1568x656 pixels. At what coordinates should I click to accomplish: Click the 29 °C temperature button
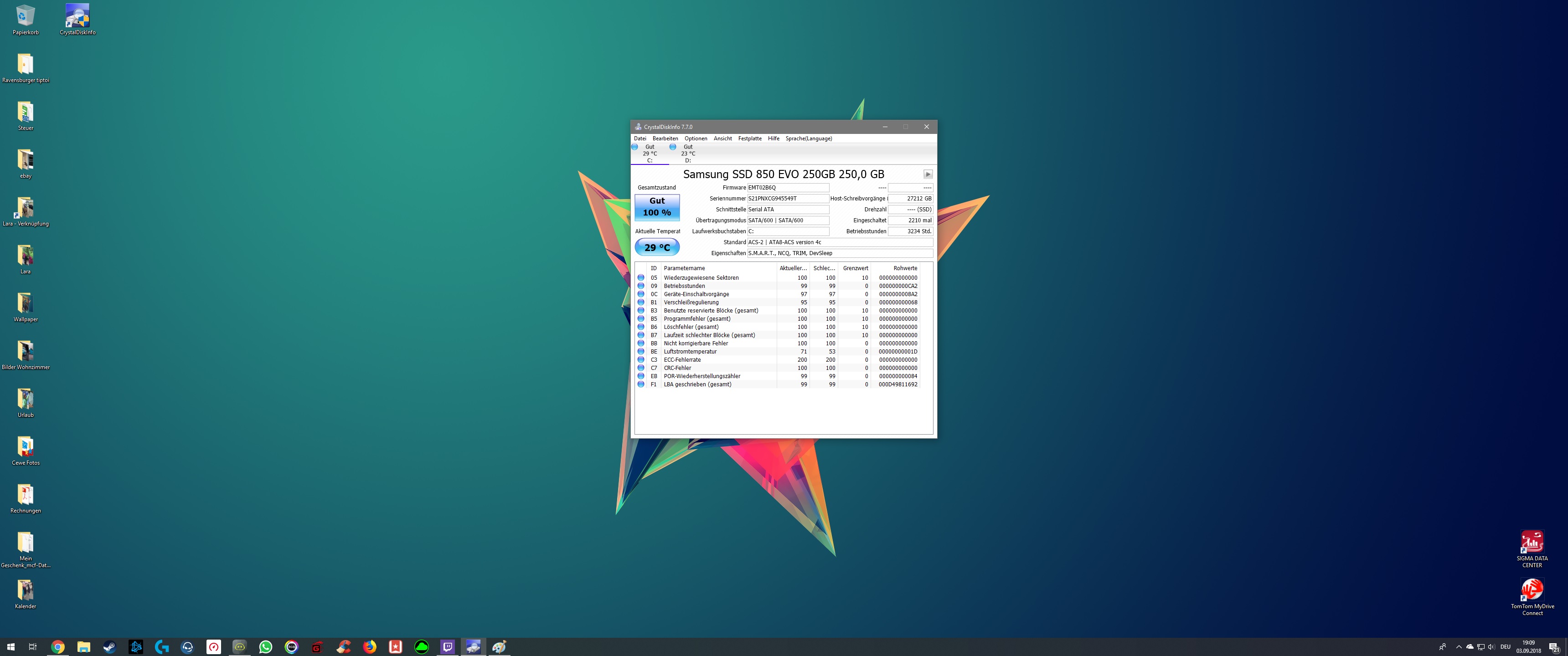point(657,247)
